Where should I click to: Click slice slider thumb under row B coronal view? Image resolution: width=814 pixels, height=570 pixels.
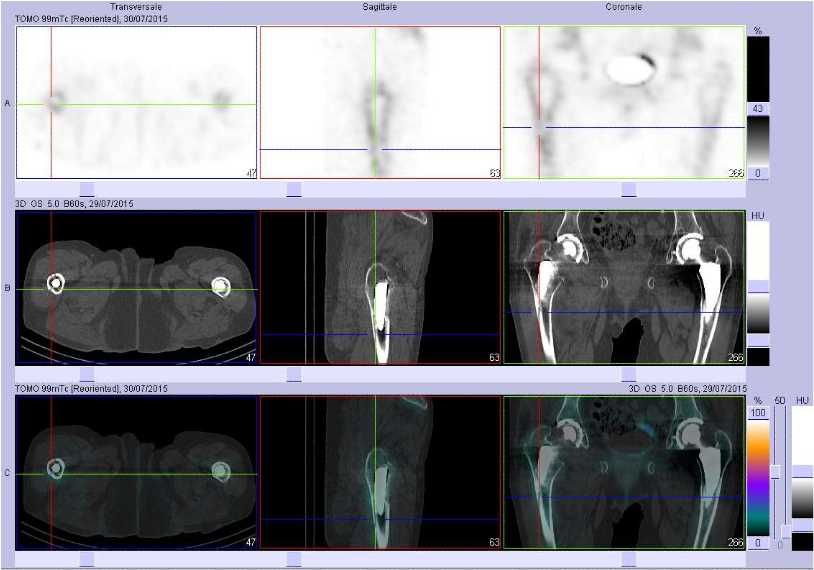(x=629, y=375)
